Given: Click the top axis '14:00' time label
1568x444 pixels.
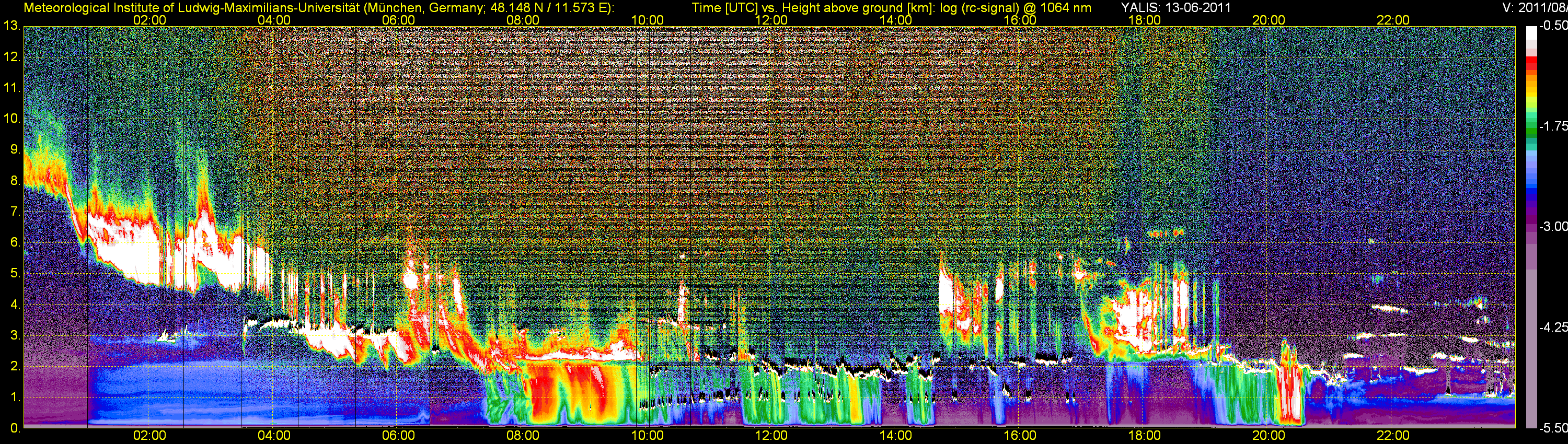Looking at the screenshot, I should pos(896,20).
